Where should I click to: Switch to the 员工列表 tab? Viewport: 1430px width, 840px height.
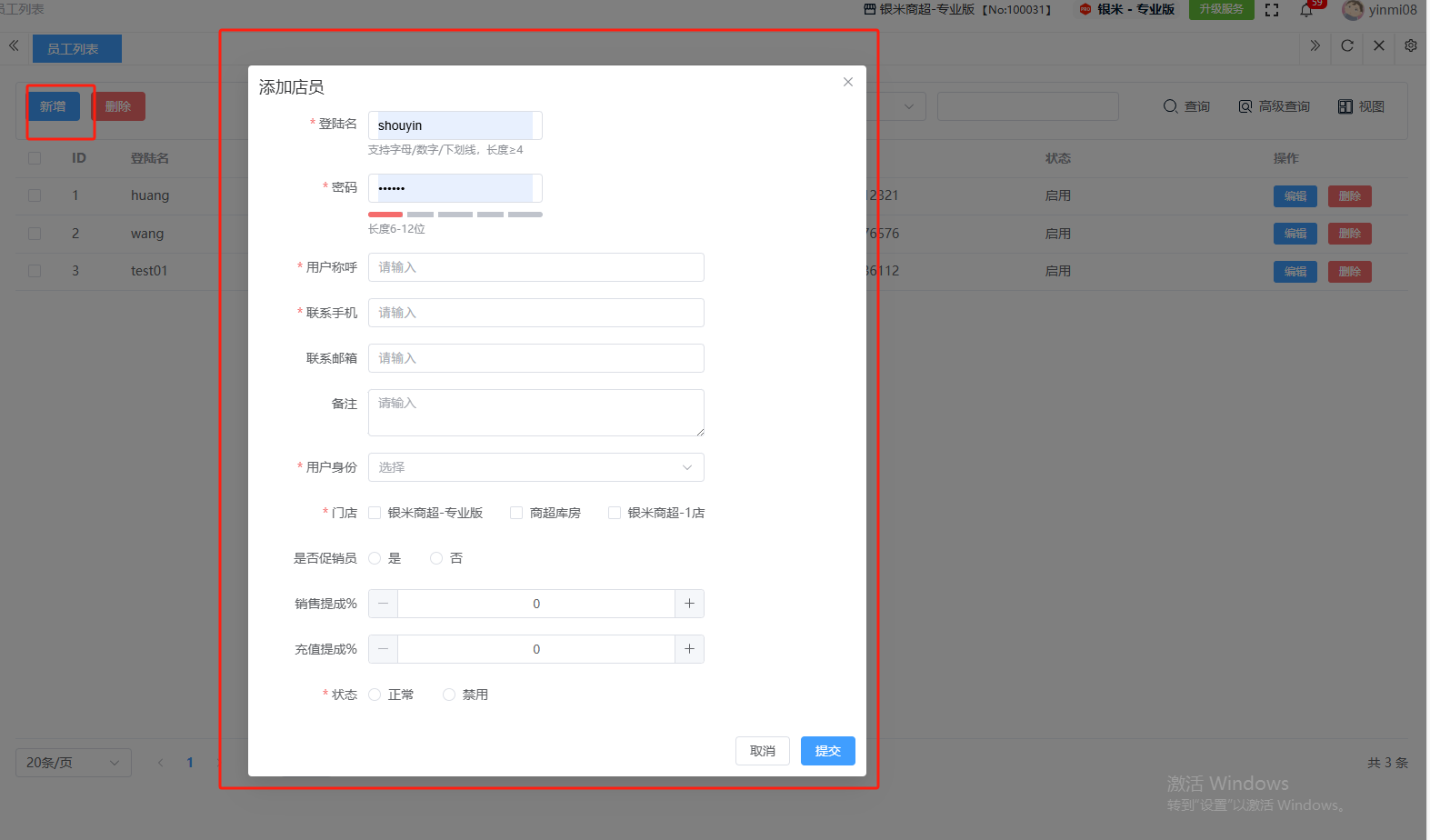point(76,49)
